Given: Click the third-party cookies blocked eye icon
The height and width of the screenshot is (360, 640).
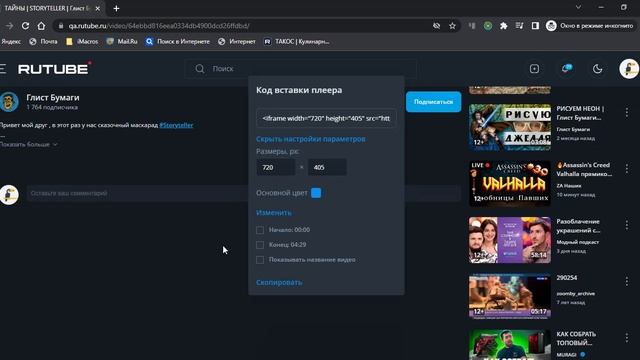Looking at the screenshot, I should pos(436,26).
